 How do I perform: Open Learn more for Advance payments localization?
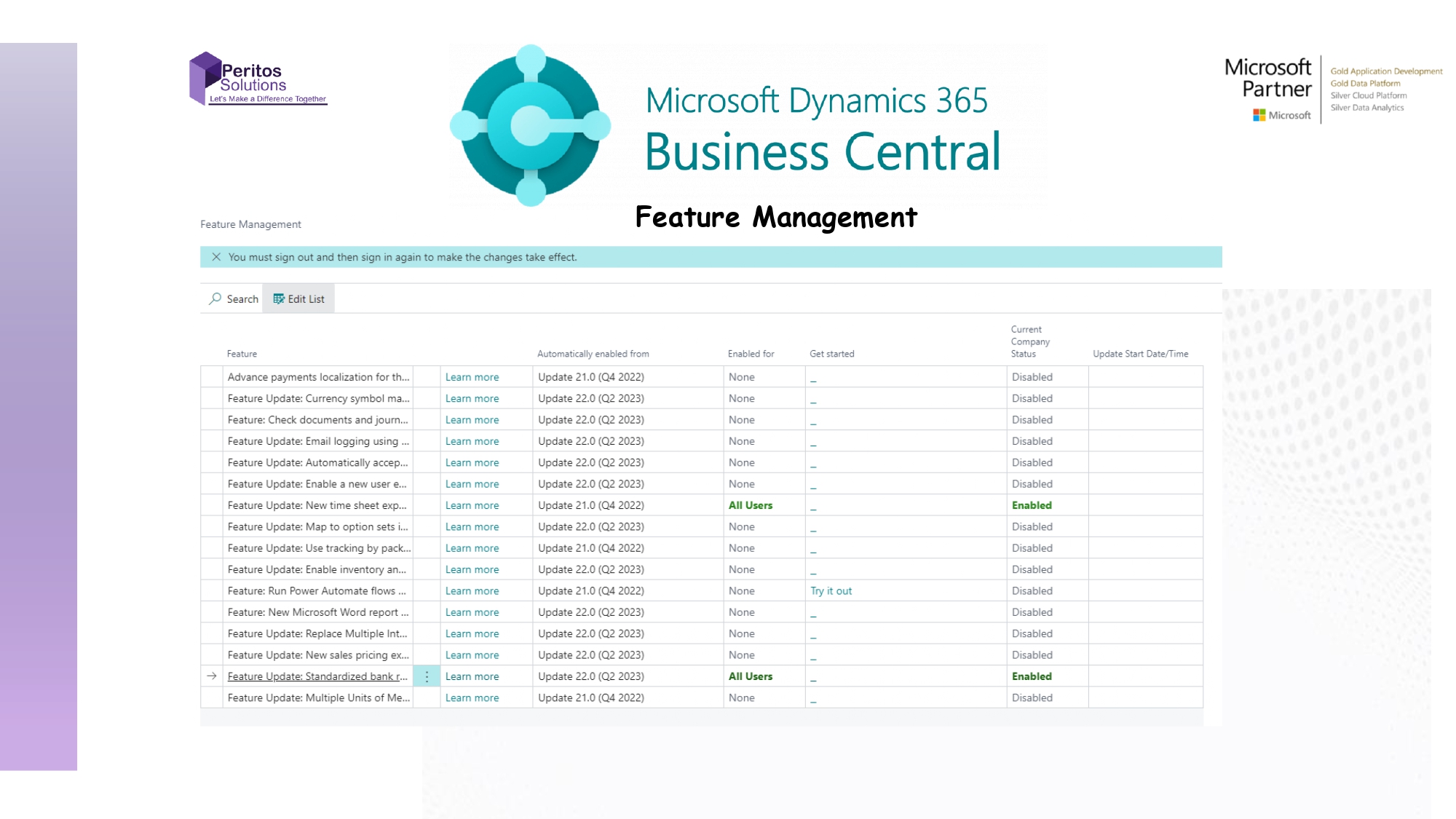pos(472,377)
